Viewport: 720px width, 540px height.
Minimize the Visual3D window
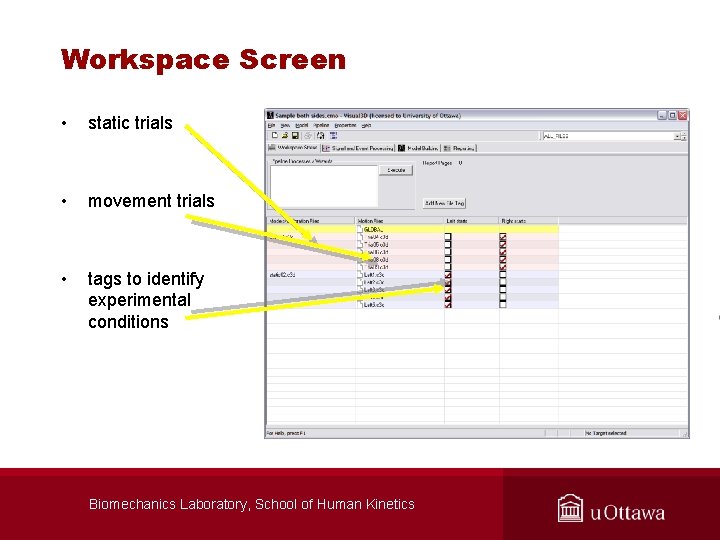[x=662, y=115]
